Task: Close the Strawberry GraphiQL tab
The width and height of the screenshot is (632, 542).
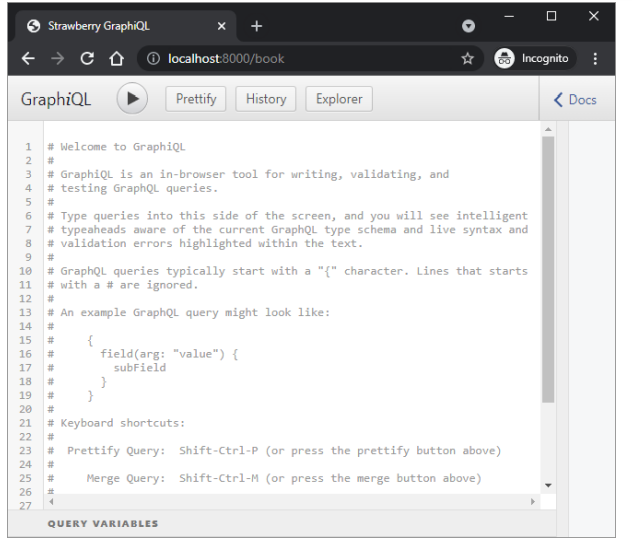Action: tap(222, 26)
